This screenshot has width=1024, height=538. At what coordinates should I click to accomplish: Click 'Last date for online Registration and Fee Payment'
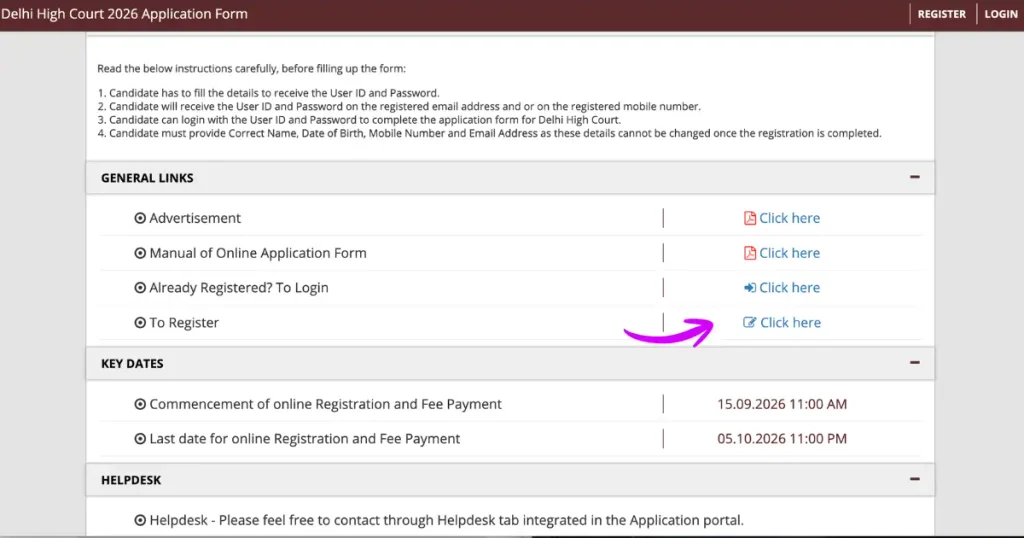(x=304, y=439)
